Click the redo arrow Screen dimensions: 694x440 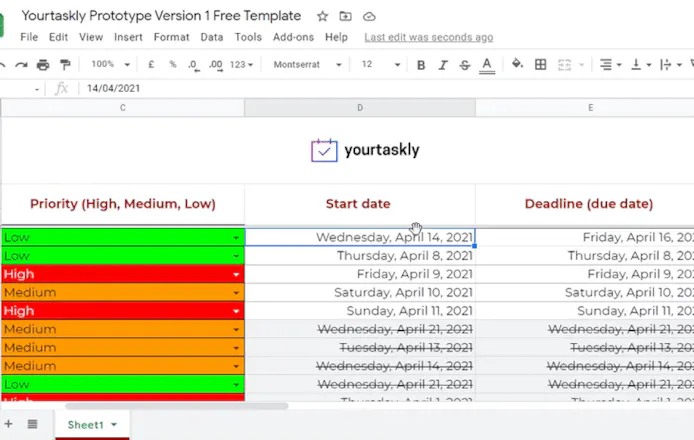click(21, 65)
